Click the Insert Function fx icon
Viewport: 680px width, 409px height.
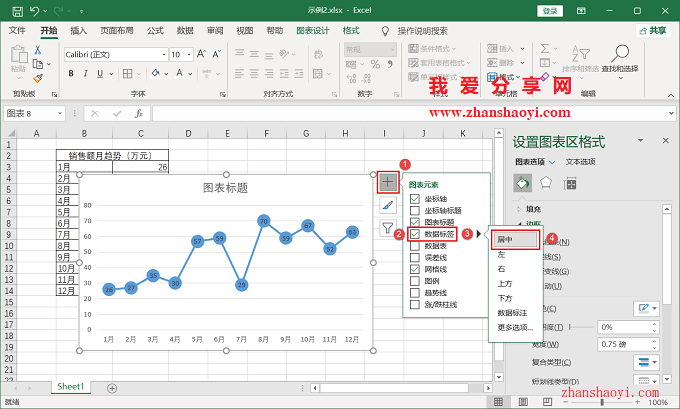138,114
